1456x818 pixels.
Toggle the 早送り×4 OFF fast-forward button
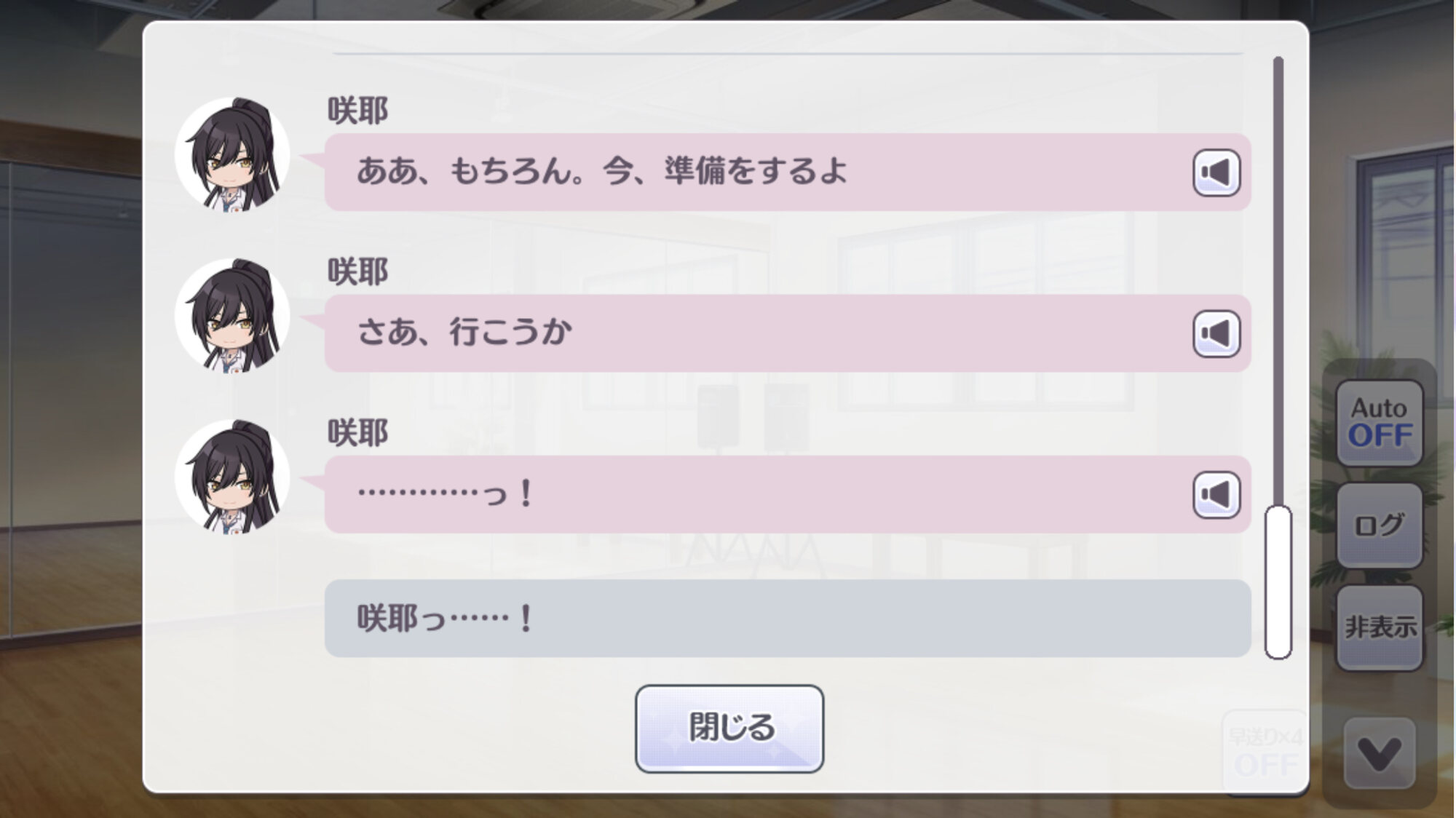1265,751
